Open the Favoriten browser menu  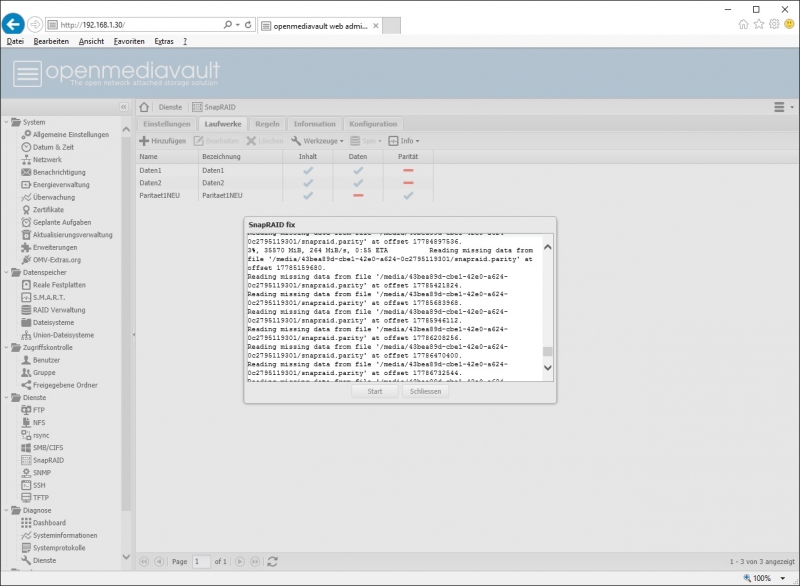129,41
